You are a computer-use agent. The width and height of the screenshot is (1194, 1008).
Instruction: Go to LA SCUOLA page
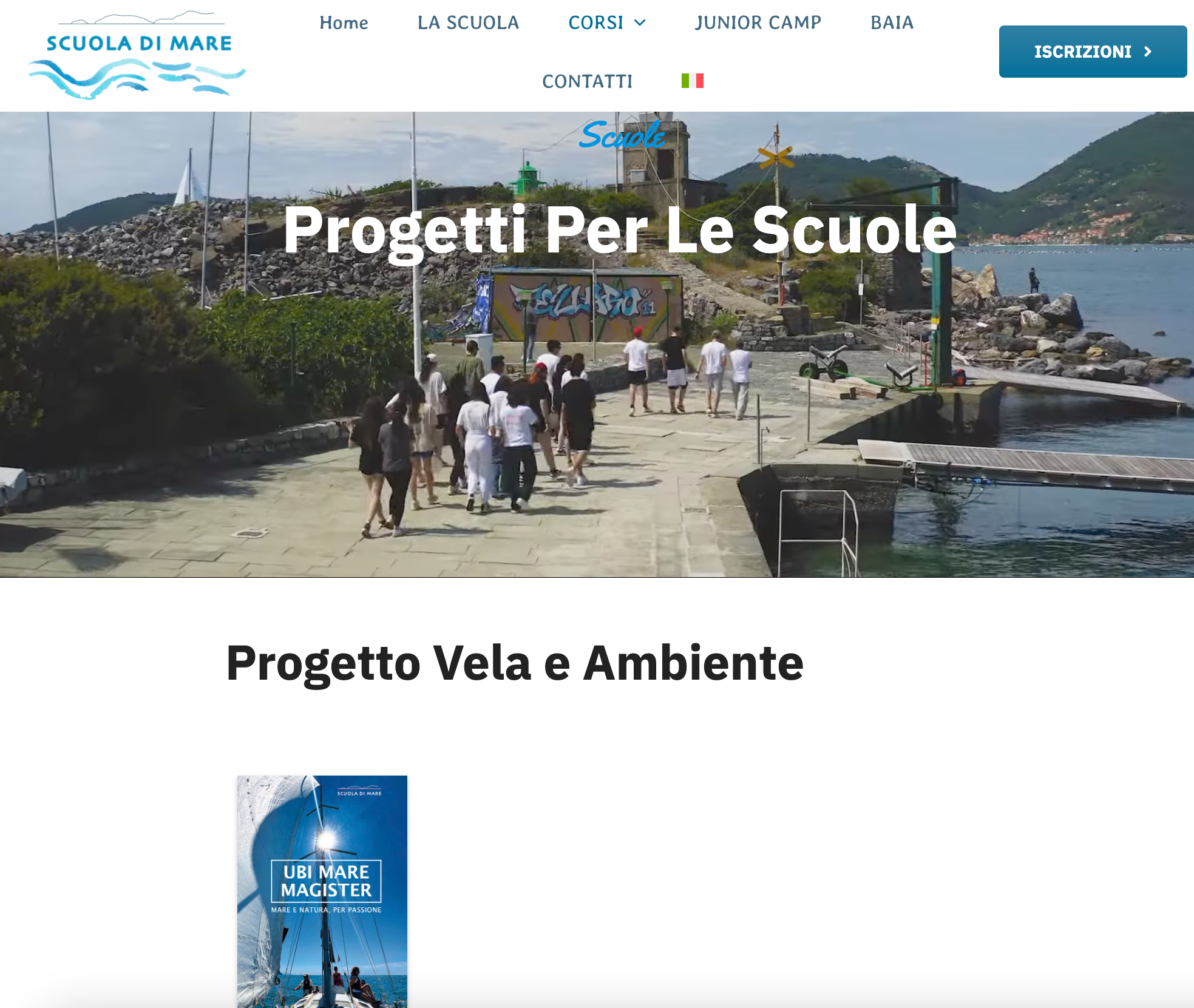tap(468, 23)
